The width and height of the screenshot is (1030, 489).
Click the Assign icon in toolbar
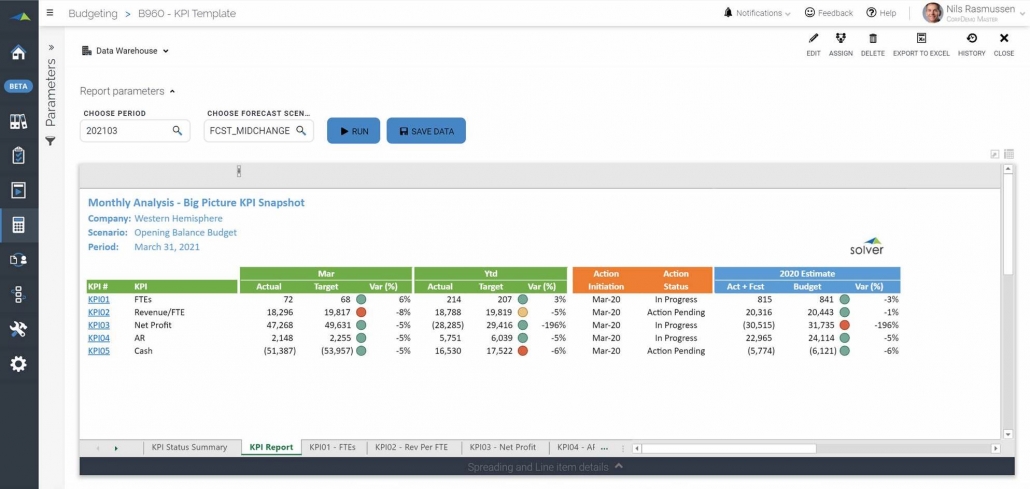coord(840,39)
